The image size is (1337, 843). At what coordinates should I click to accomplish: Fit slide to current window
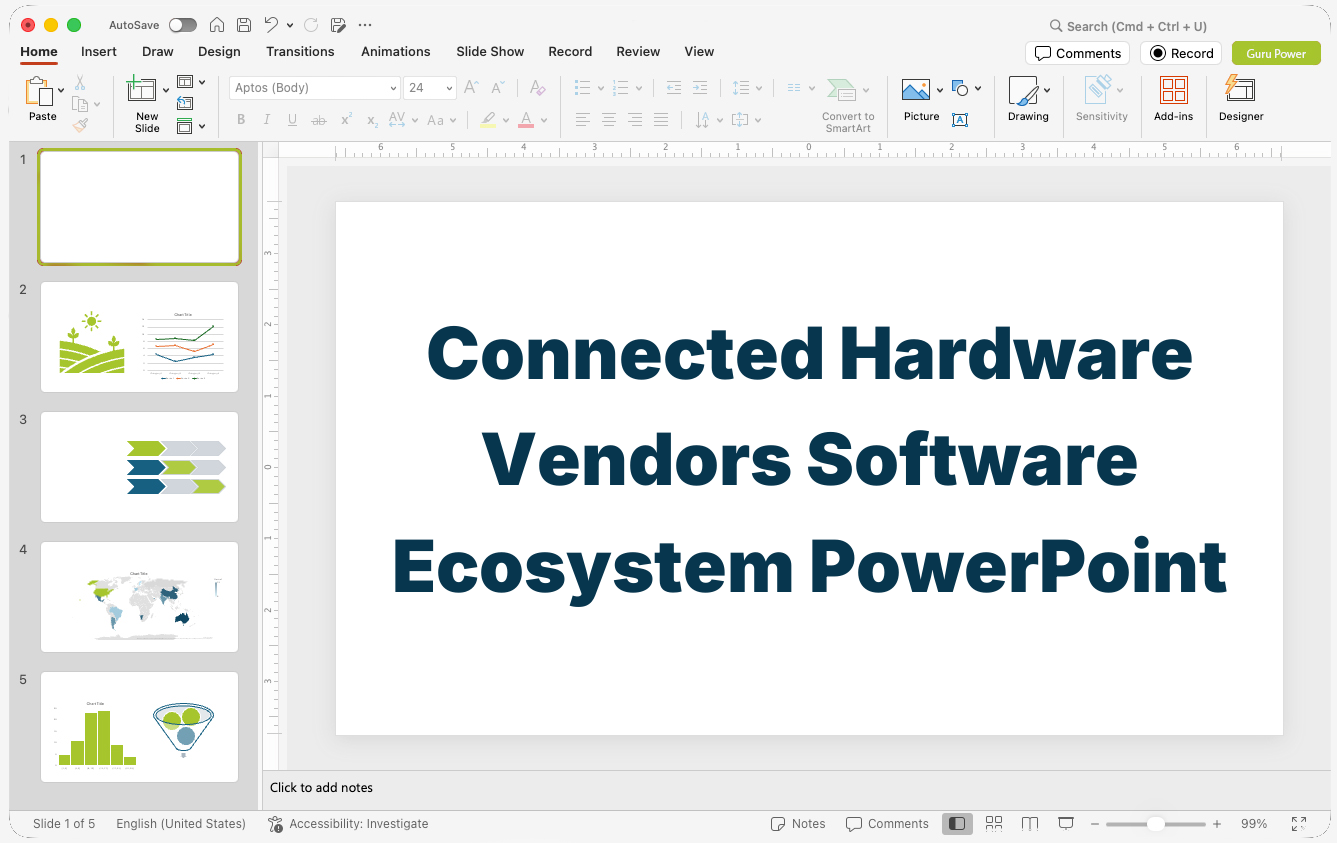[x=1299, y=824]
